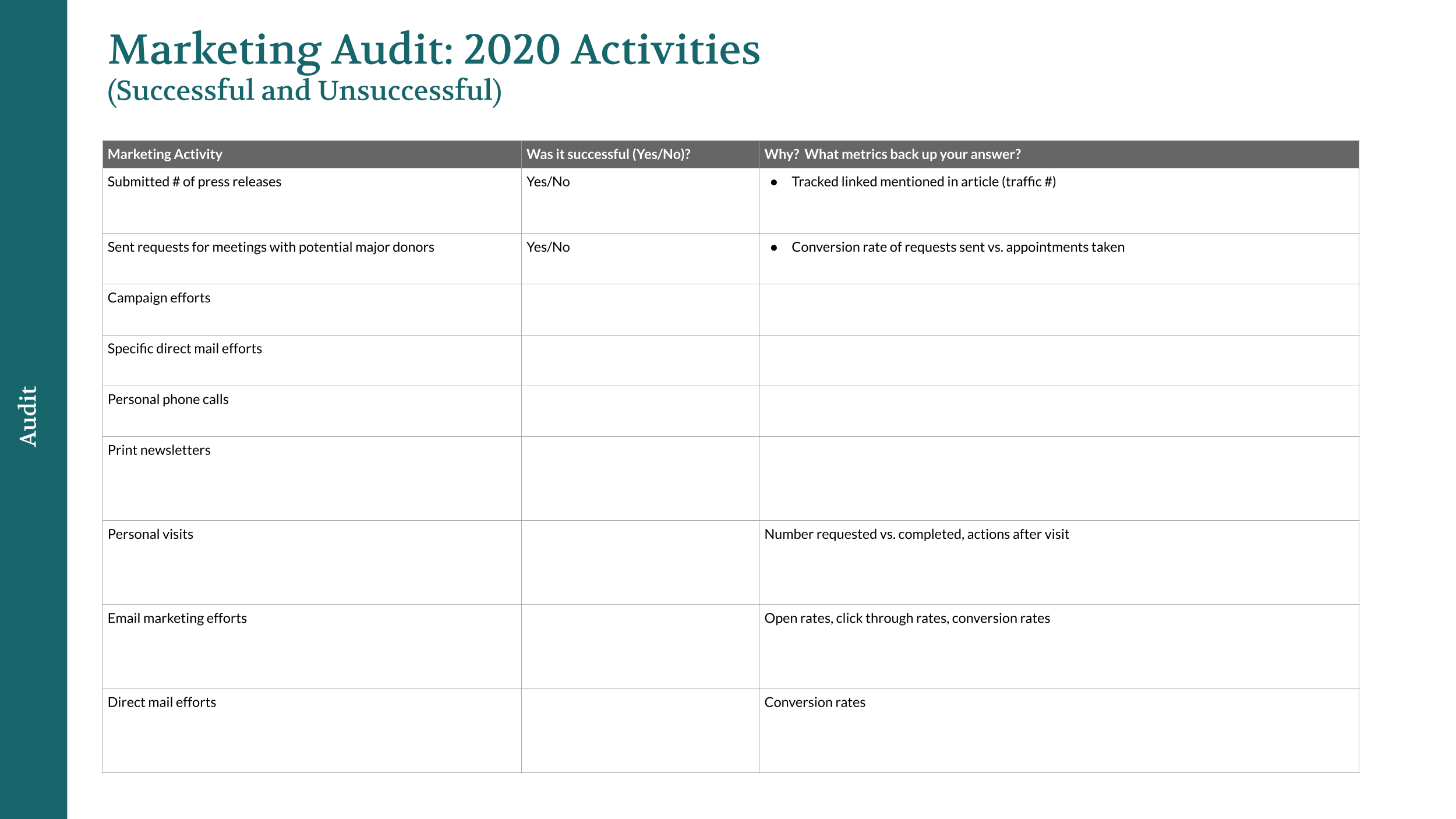
Task: Select the Conversion rate of requests bullet
Action: pos(957,247)
